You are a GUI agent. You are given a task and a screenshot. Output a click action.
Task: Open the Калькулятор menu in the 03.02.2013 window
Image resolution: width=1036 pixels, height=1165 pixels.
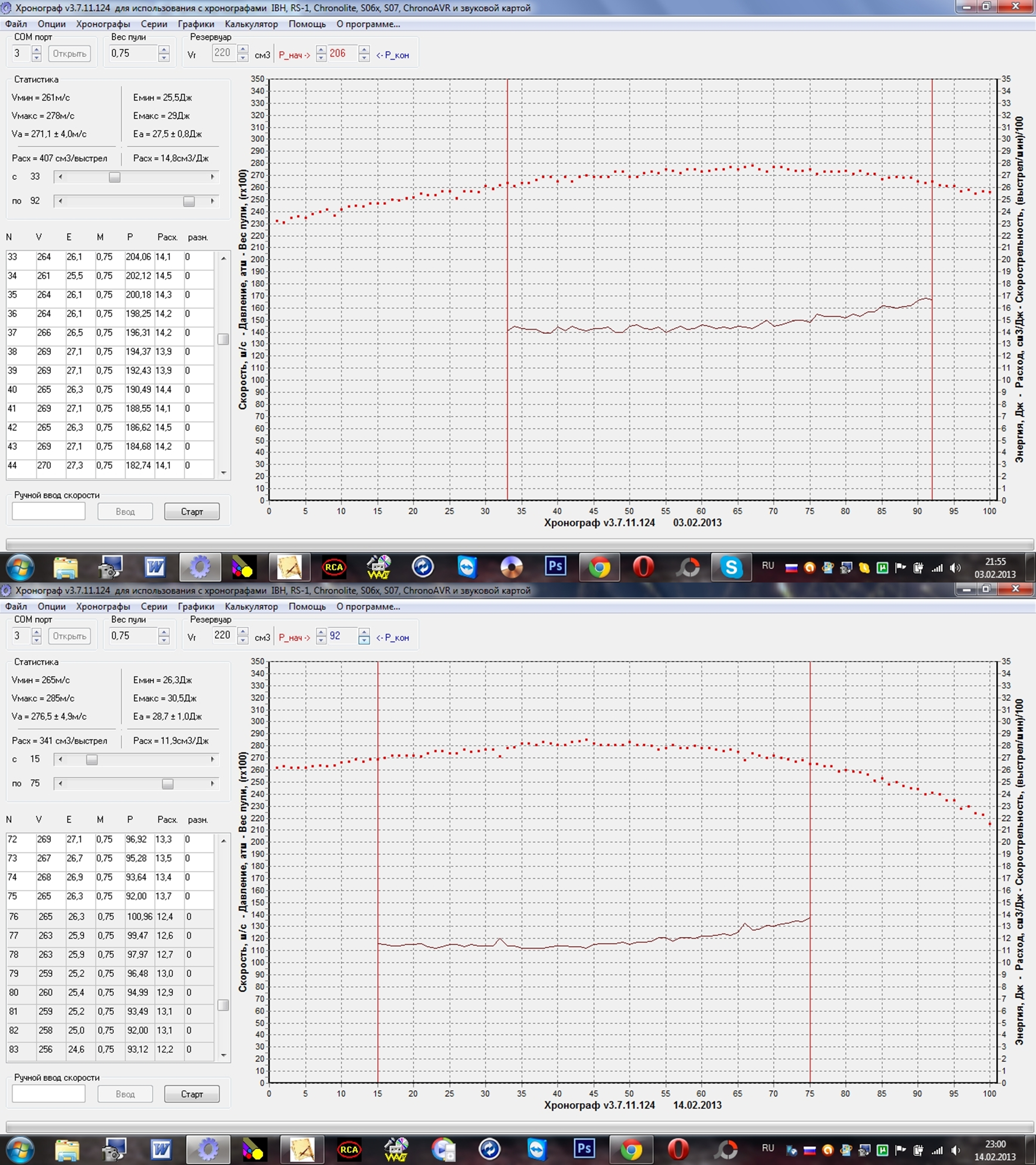(251, 24)
